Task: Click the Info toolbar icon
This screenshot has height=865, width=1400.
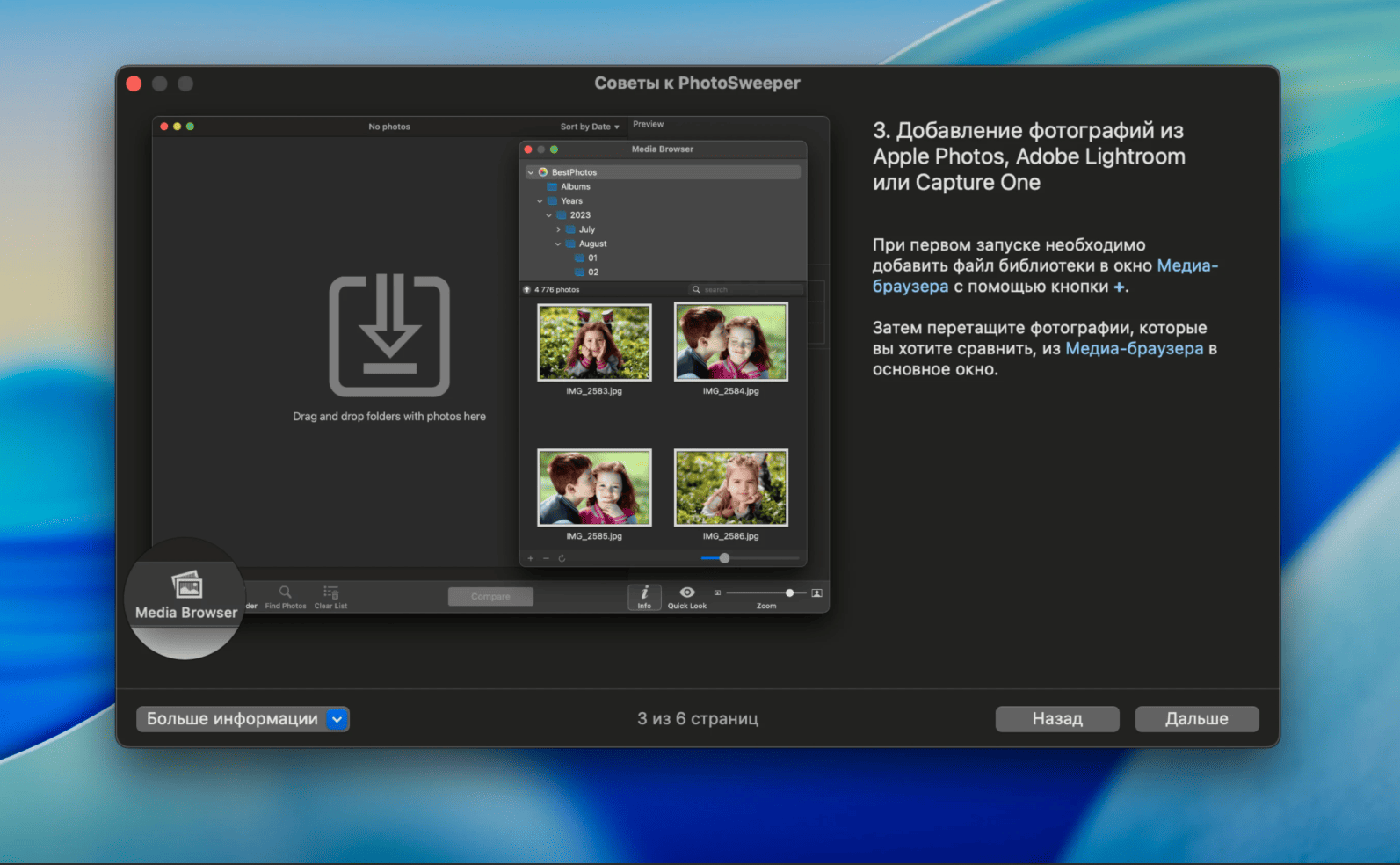Action: pos(644,597)
